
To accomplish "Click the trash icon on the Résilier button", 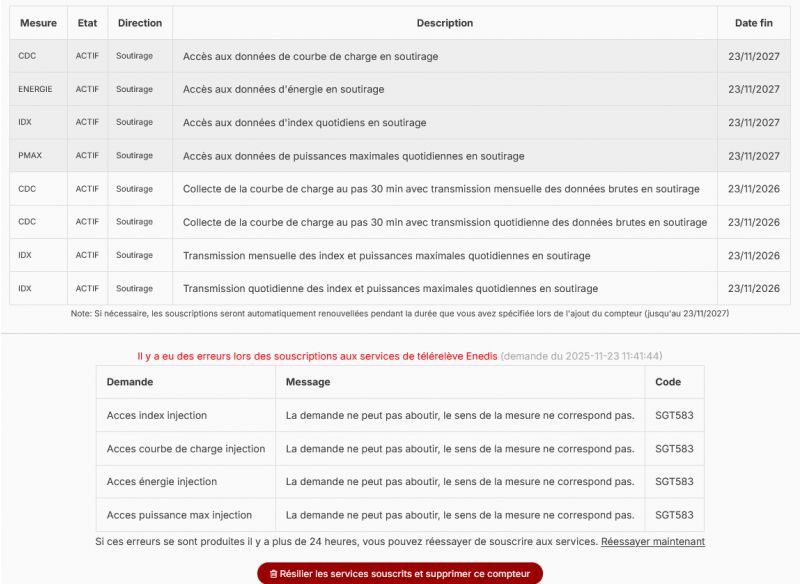I will pos(273,574).
